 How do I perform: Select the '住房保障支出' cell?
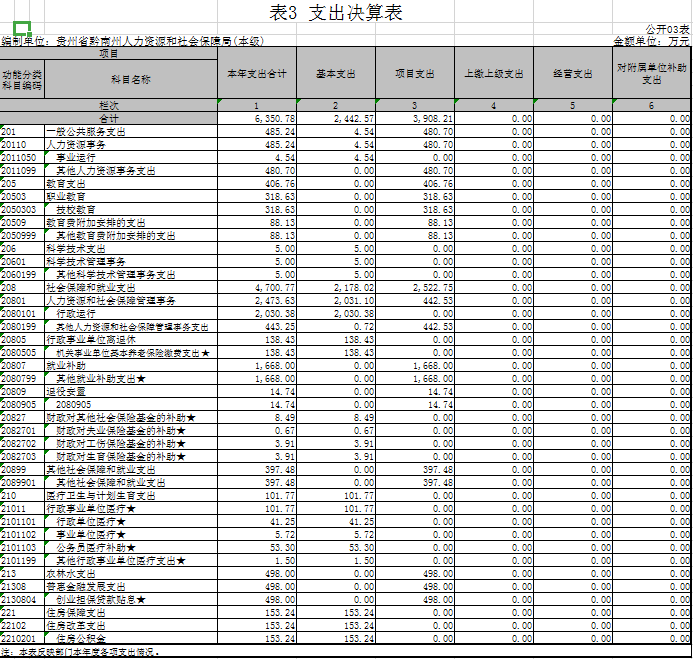click(131, 613)
